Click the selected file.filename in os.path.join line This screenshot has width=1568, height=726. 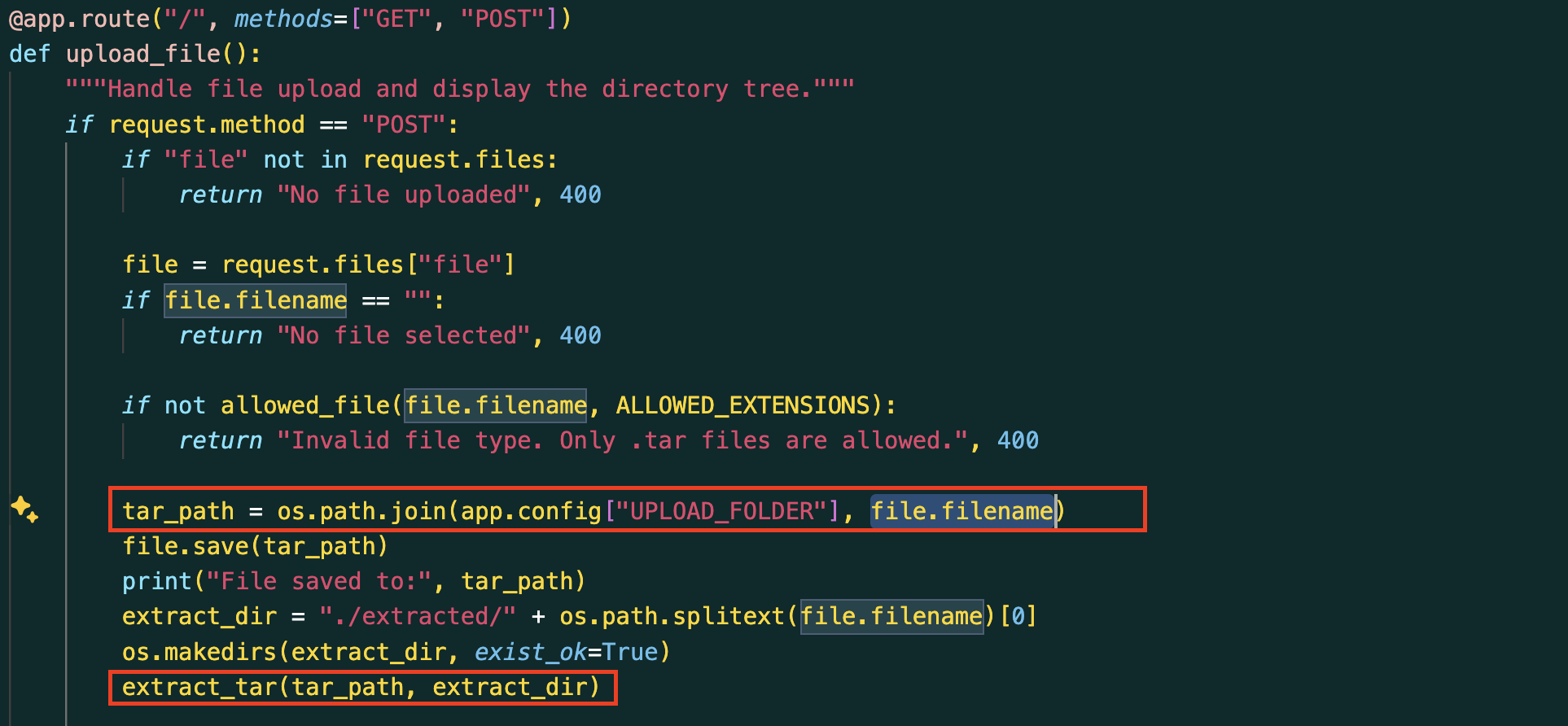962,511
